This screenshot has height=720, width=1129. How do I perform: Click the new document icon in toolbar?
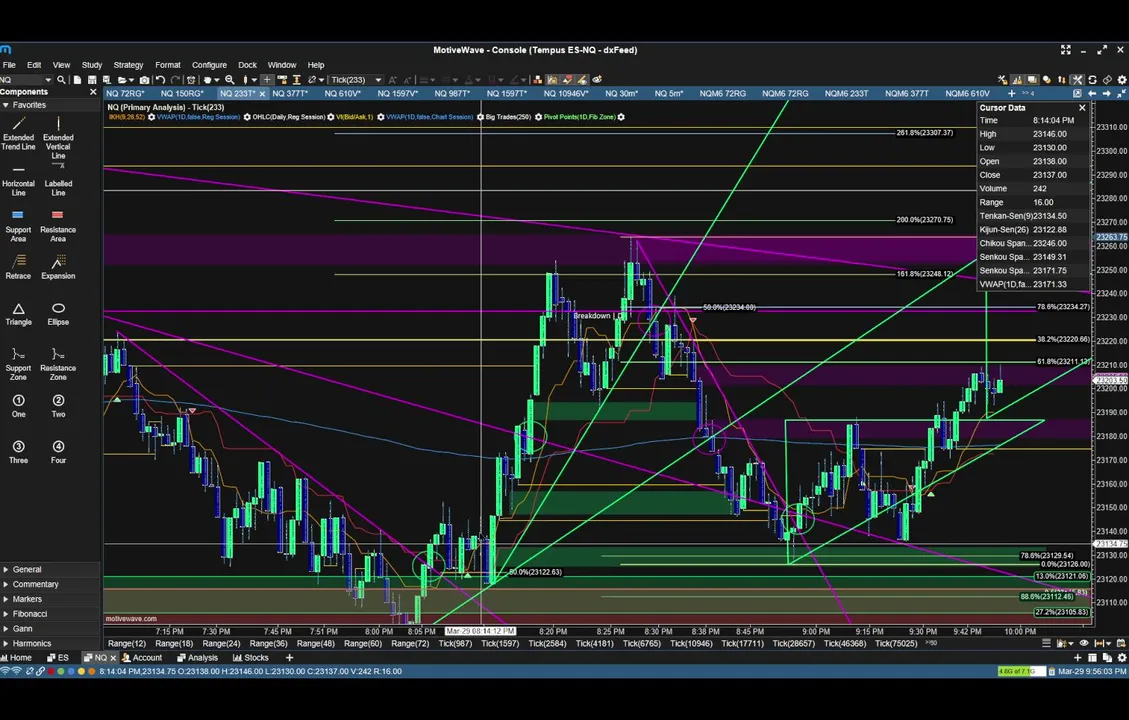click(x=77, y=80)
